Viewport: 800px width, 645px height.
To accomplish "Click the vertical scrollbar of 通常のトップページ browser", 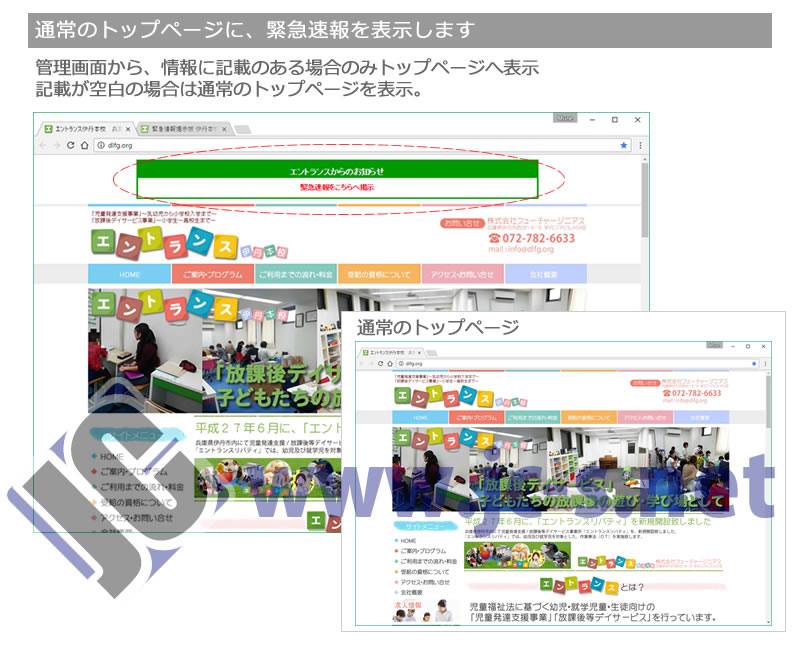I will pyautogui.click(x=768, y=403).
